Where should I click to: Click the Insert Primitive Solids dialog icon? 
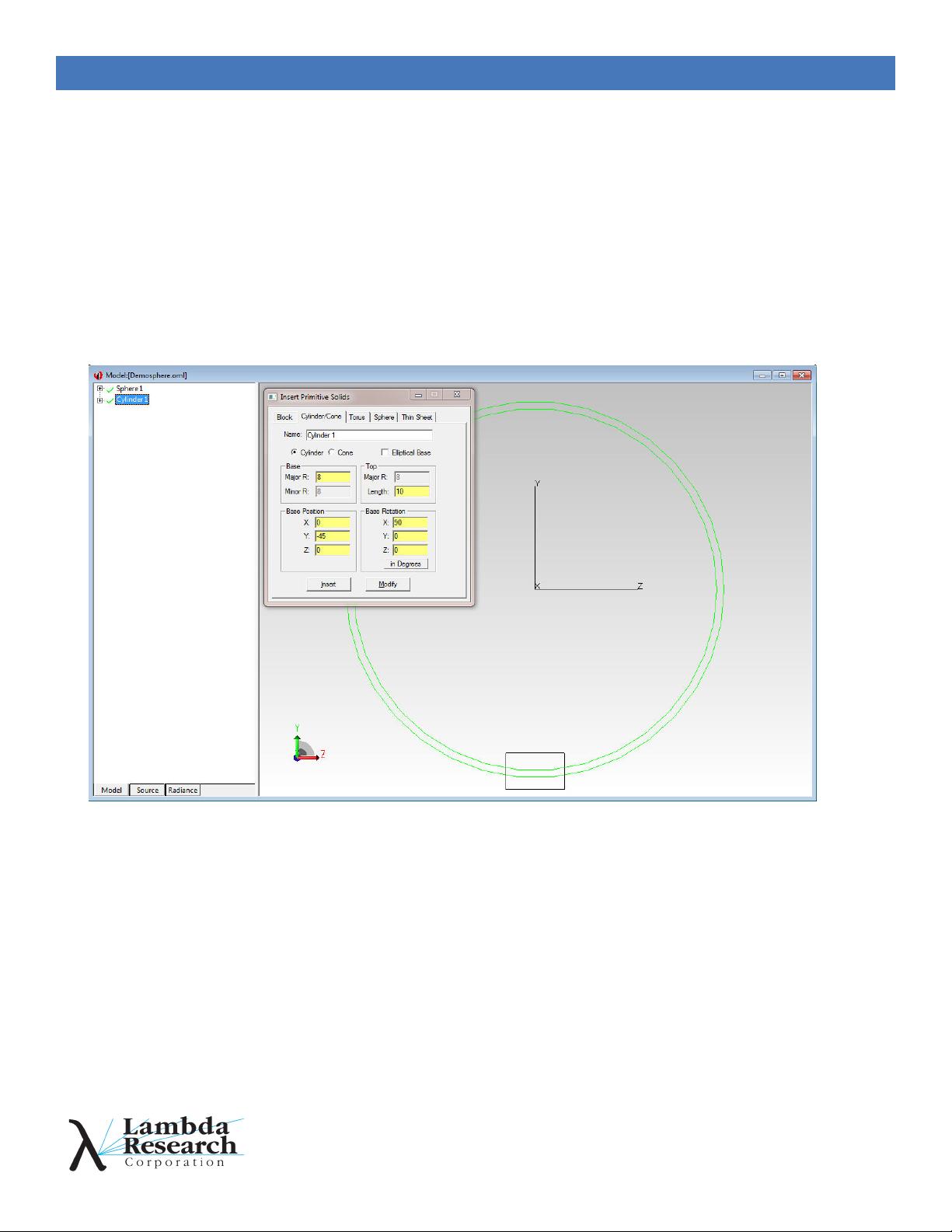coord(272,396)
